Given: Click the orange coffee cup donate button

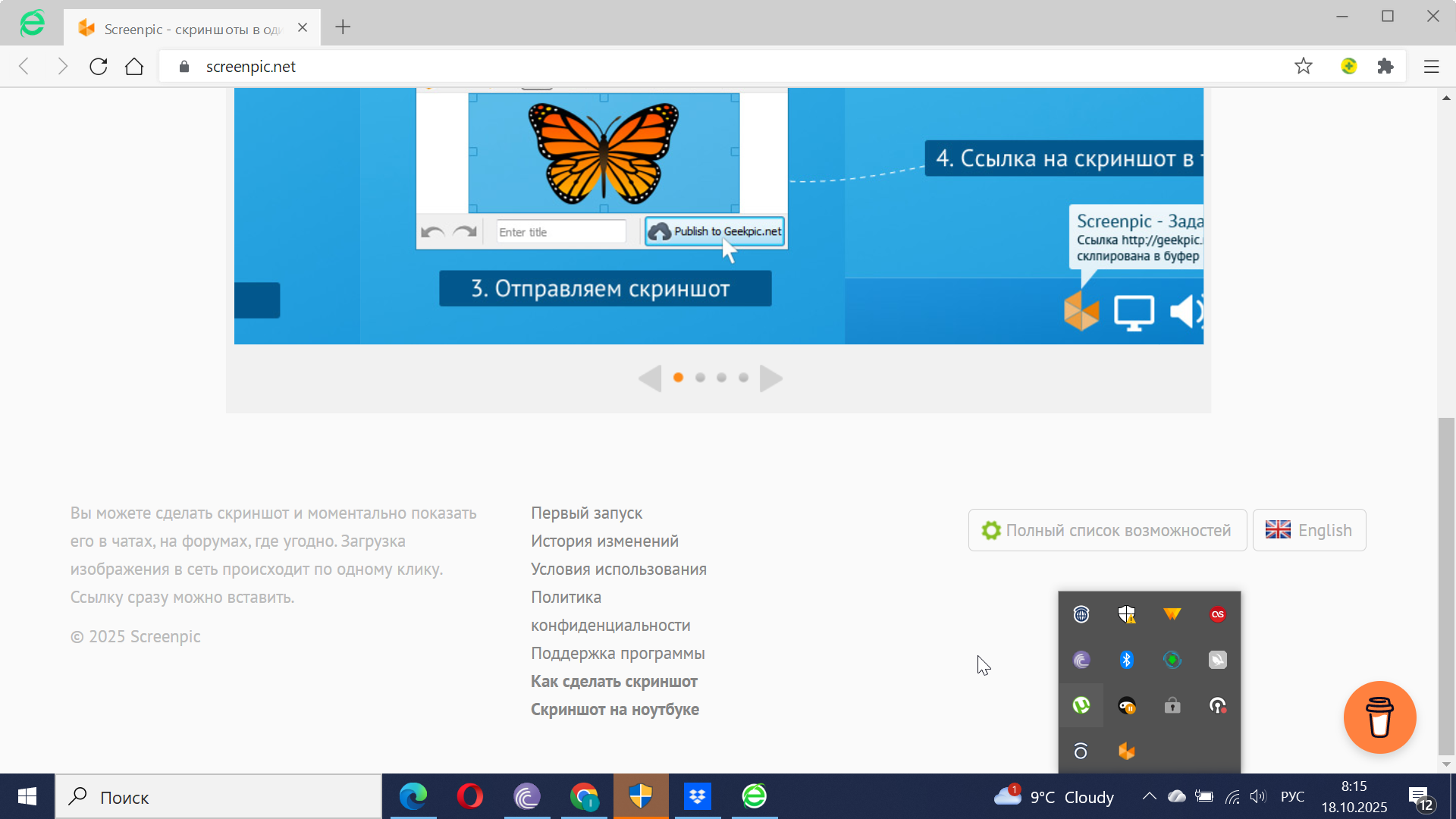Looking at the screenshot, I should 1379,717.
